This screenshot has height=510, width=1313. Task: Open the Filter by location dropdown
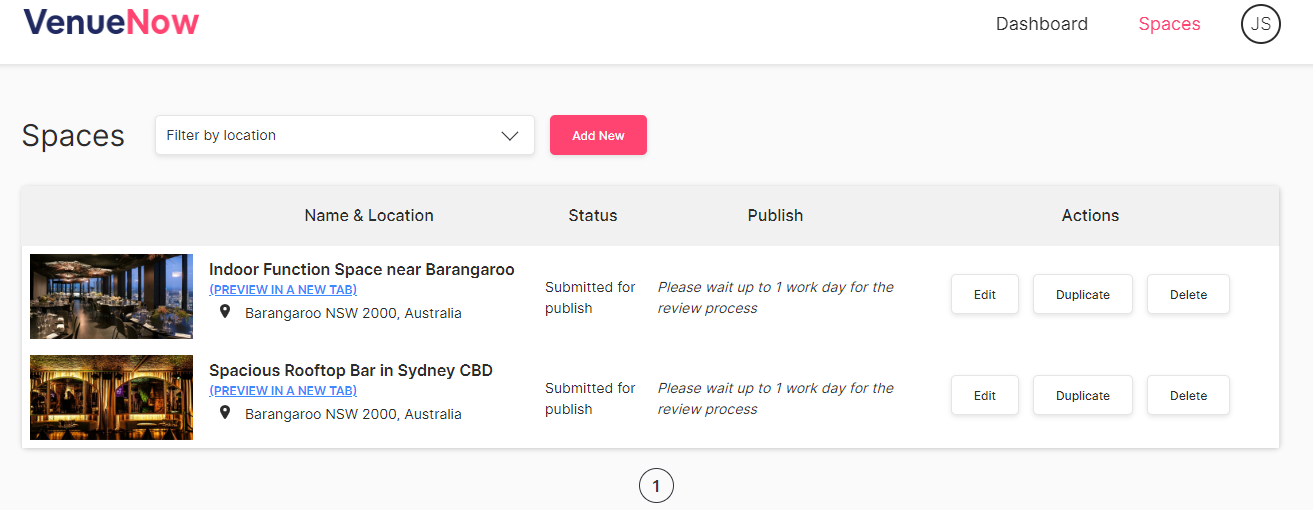tap(345, 135)
